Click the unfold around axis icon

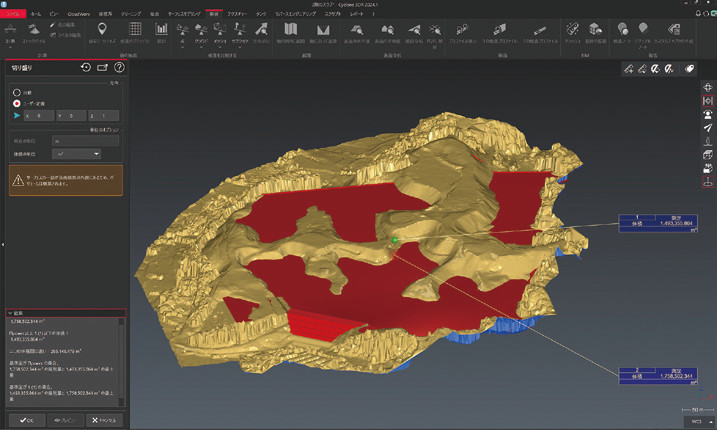tap(291, 29)
